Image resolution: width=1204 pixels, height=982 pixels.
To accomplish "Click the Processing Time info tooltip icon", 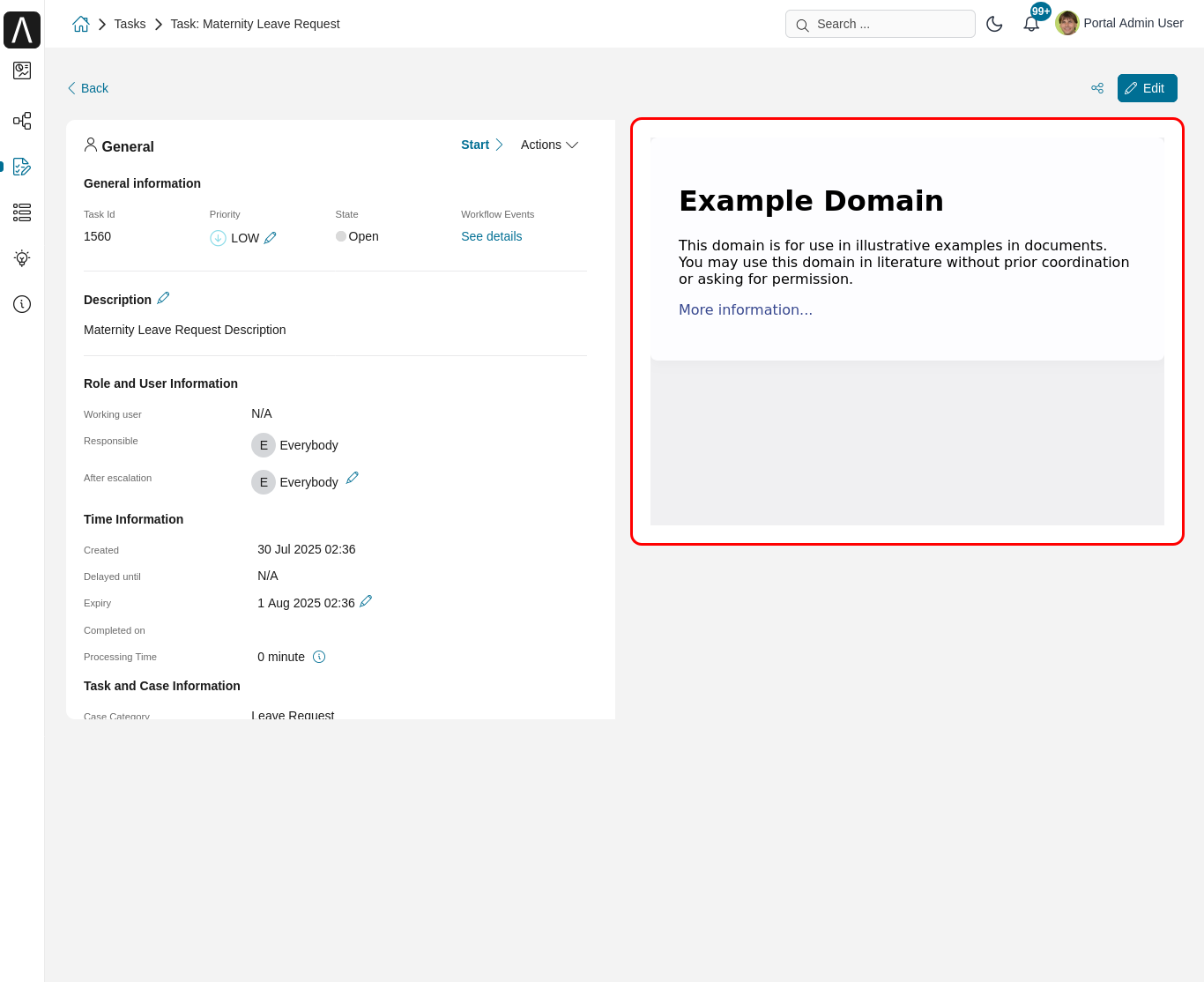I will [319, 657].
